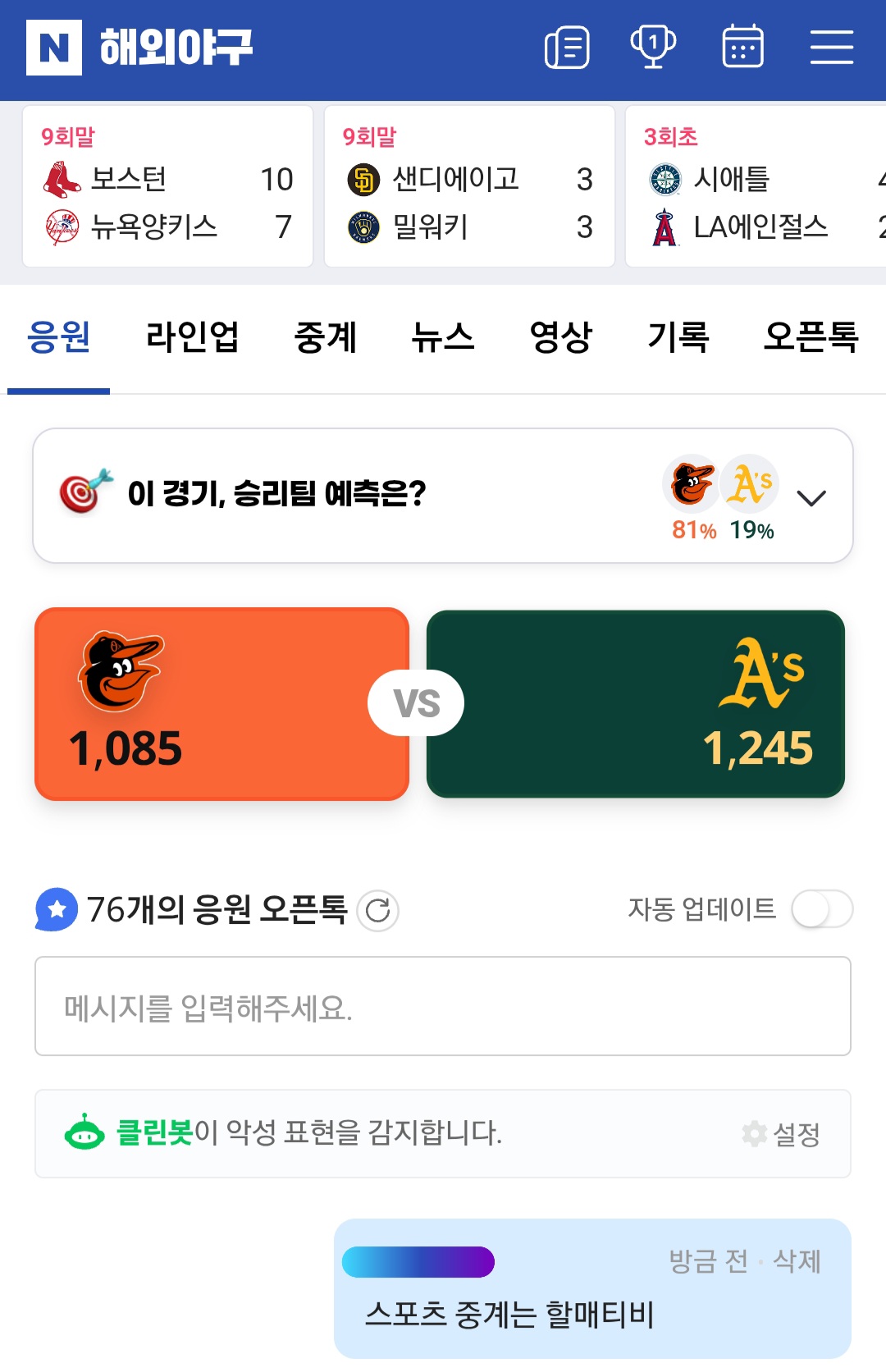The width and height of the screenshot is (886, 1372).
Task: Switch to the 라인업 tab
Action: (x=192, y=337)
